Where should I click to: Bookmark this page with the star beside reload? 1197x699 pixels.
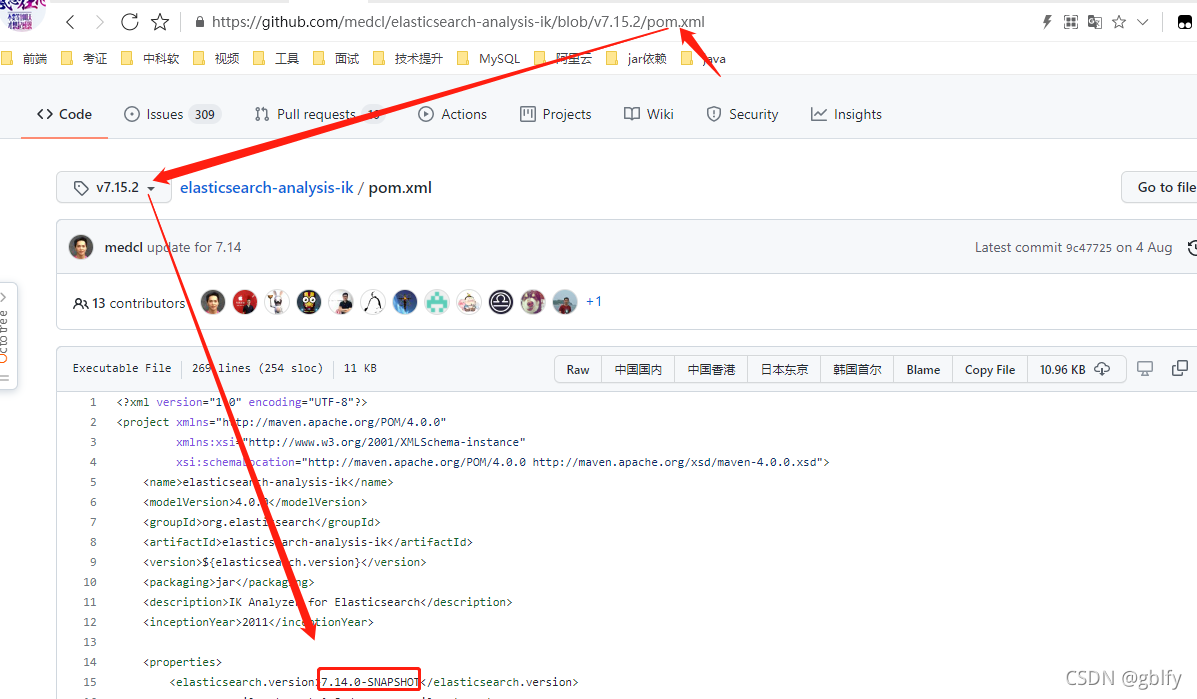tap(160, 22)
